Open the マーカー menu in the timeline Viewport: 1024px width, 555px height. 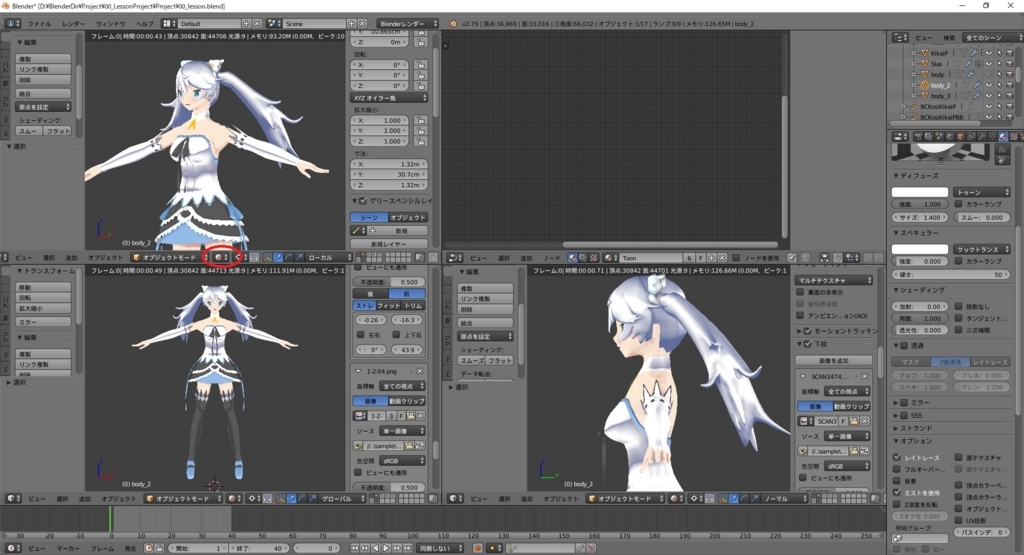[69, 548]
